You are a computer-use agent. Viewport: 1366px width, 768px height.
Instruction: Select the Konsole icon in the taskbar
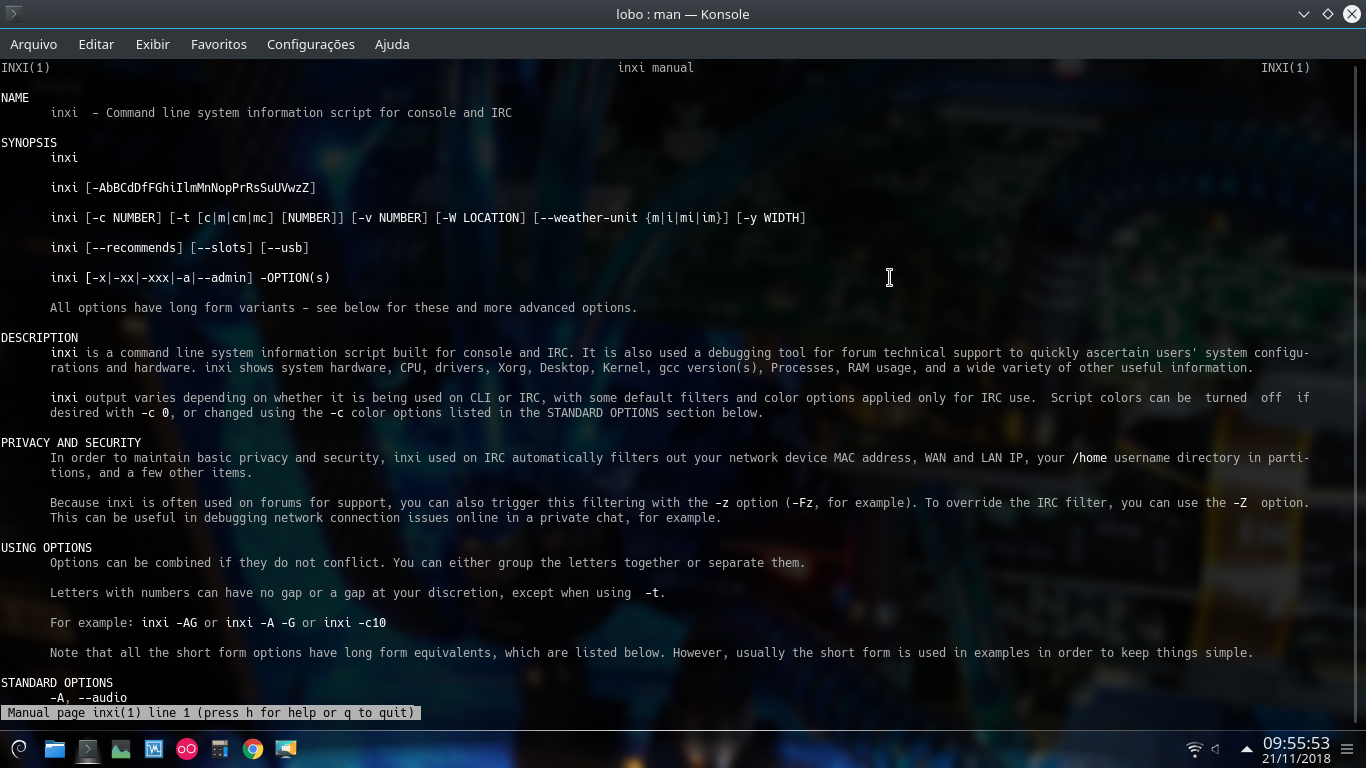tap(87, 749)
